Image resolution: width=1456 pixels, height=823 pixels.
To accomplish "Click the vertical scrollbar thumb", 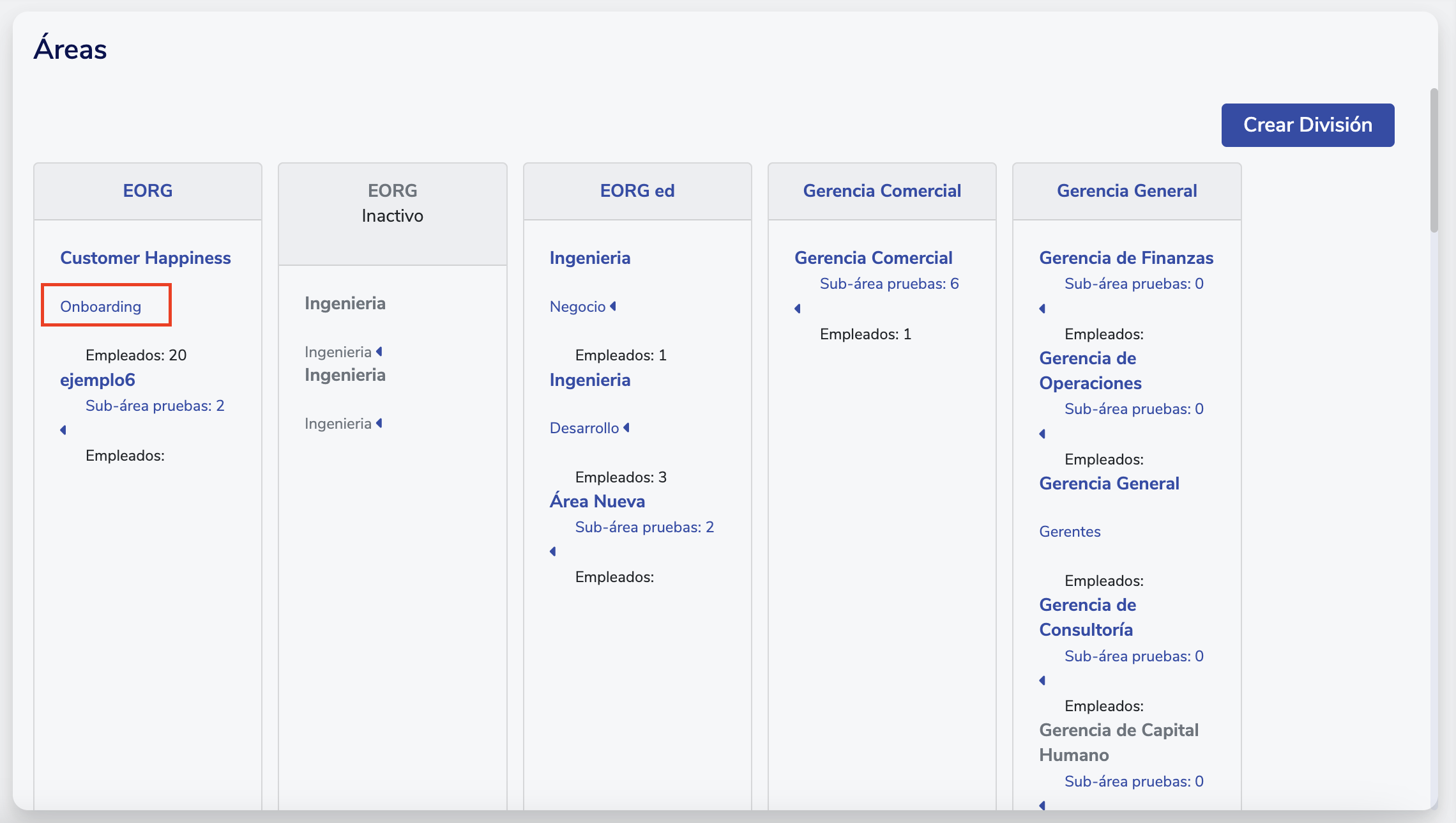I will pos(1434,160).
